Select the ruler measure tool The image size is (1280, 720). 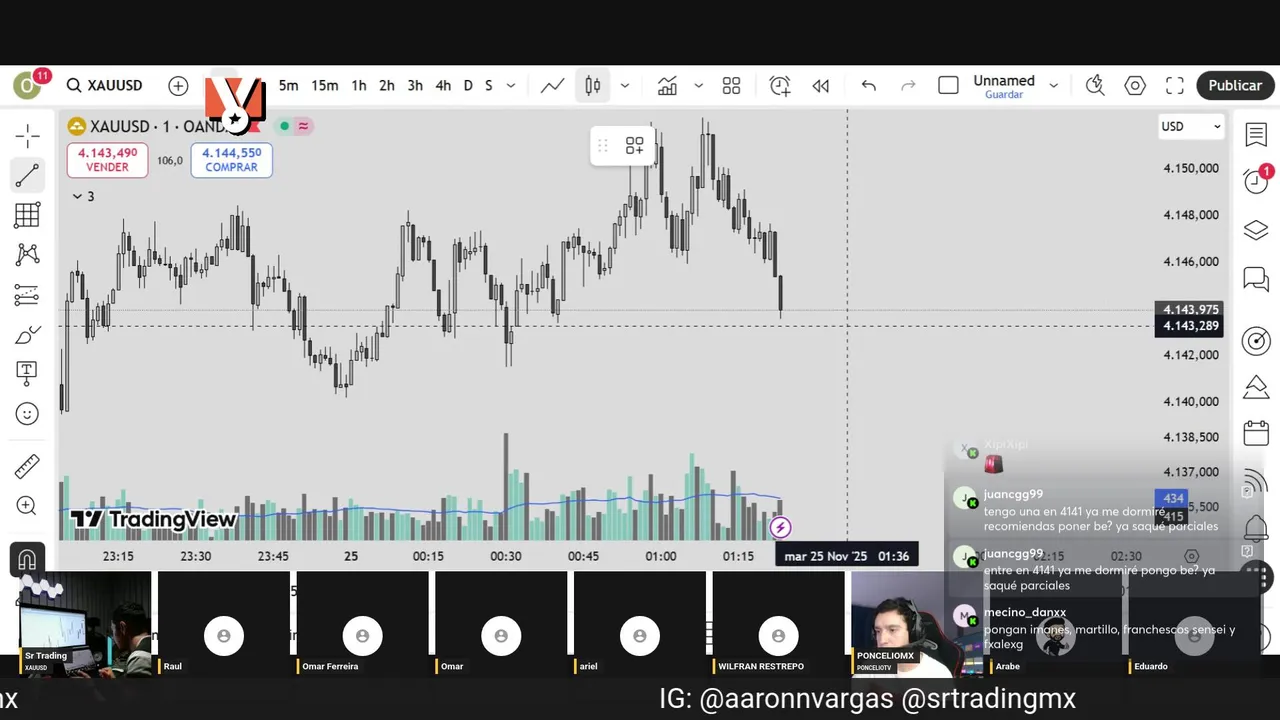point(27,466)
